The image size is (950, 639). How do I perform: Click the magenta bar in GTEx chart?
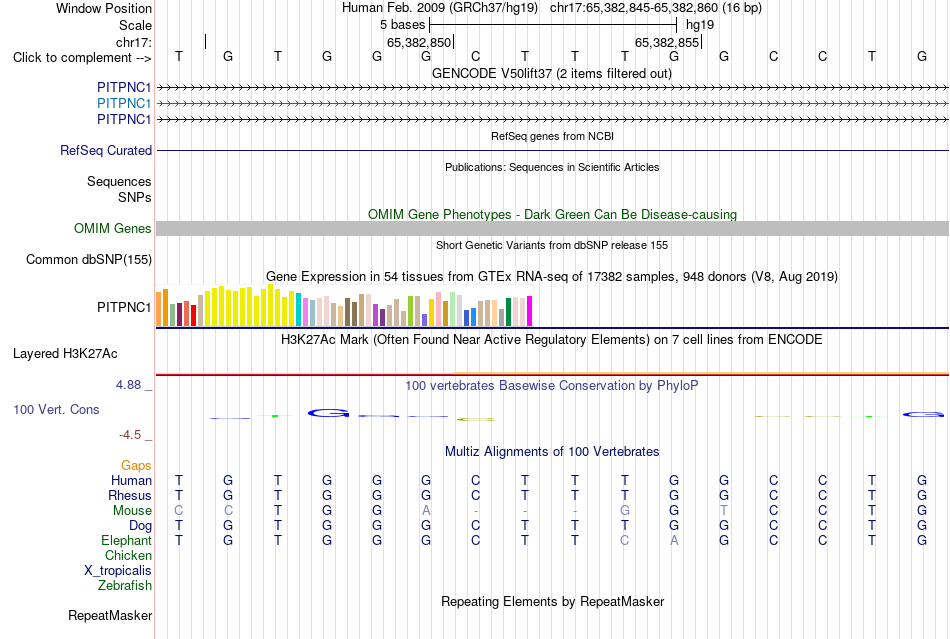click(x=530, y=311)
